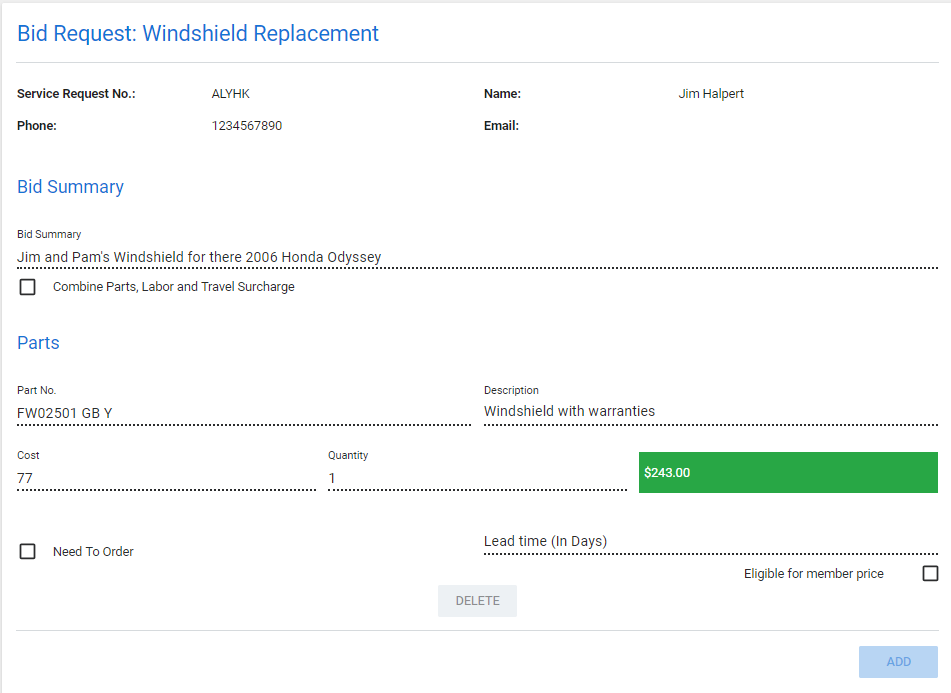Click the Bid Summary section heading
The image size is (951, 693).
(70, 187)
